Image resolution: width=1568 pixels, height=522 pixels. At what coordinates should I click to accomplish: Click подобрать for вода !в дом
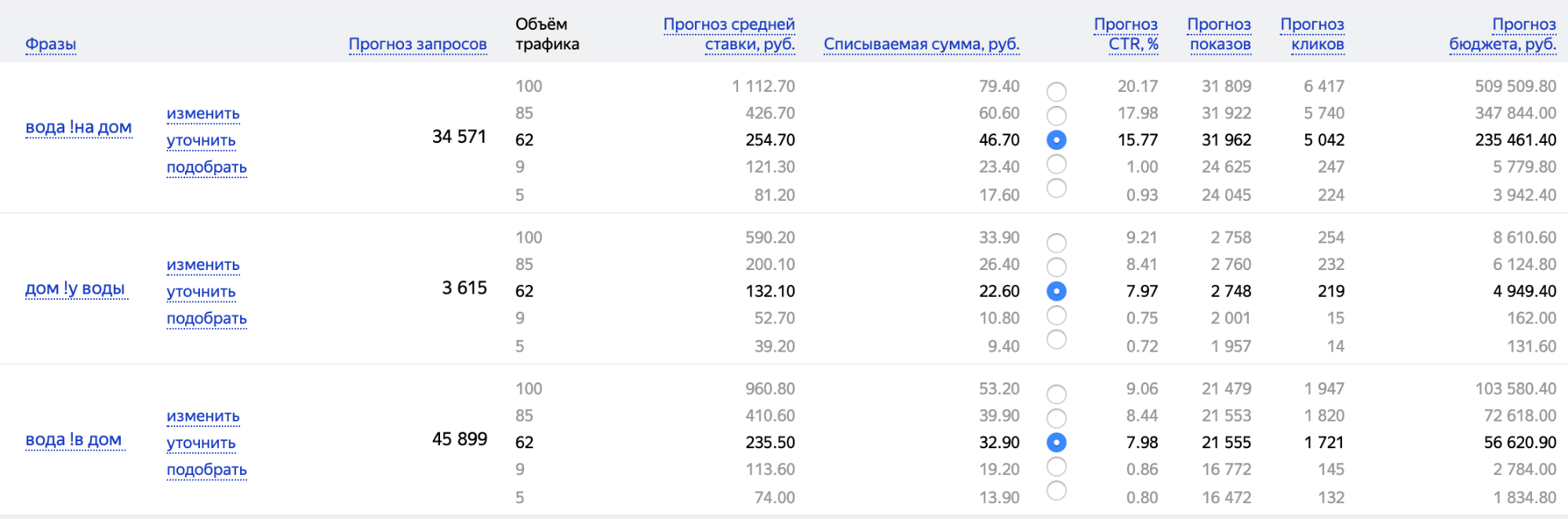207,469
